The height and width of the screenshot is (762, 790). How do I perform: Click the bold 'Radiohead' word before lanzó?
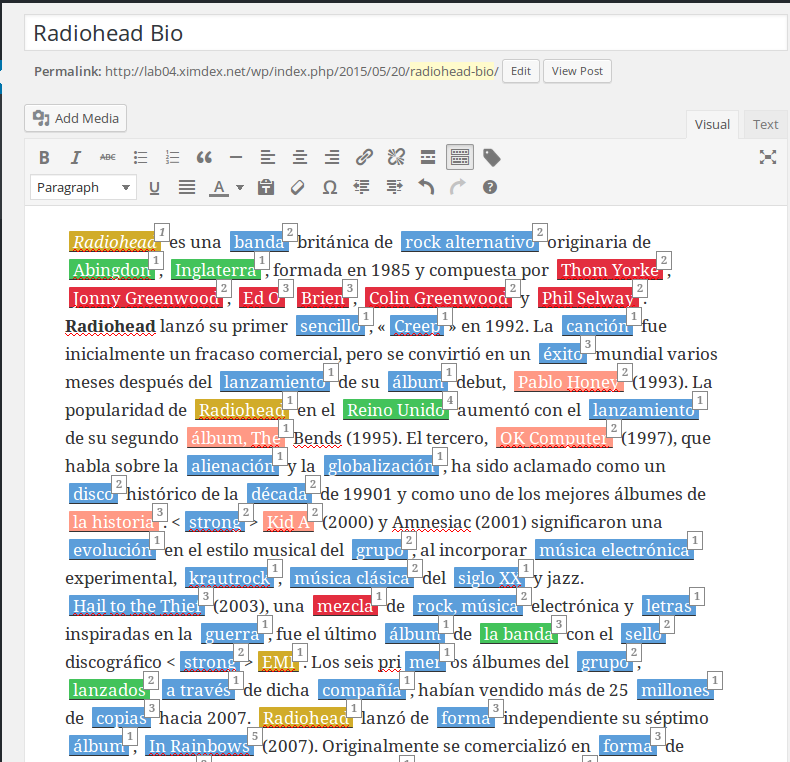(110, 326)
